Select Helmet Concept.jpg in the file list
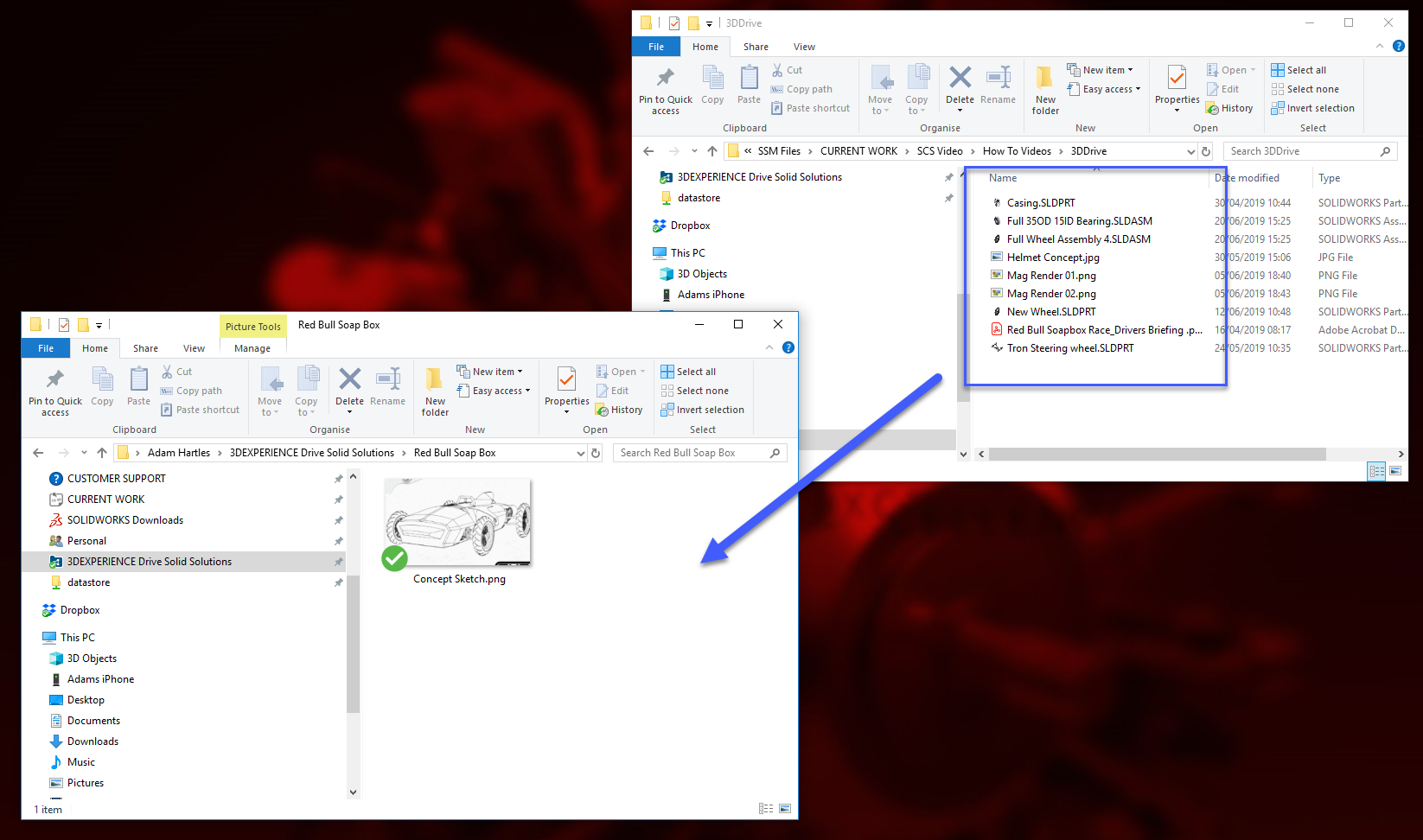 [x=1052, y=258]
